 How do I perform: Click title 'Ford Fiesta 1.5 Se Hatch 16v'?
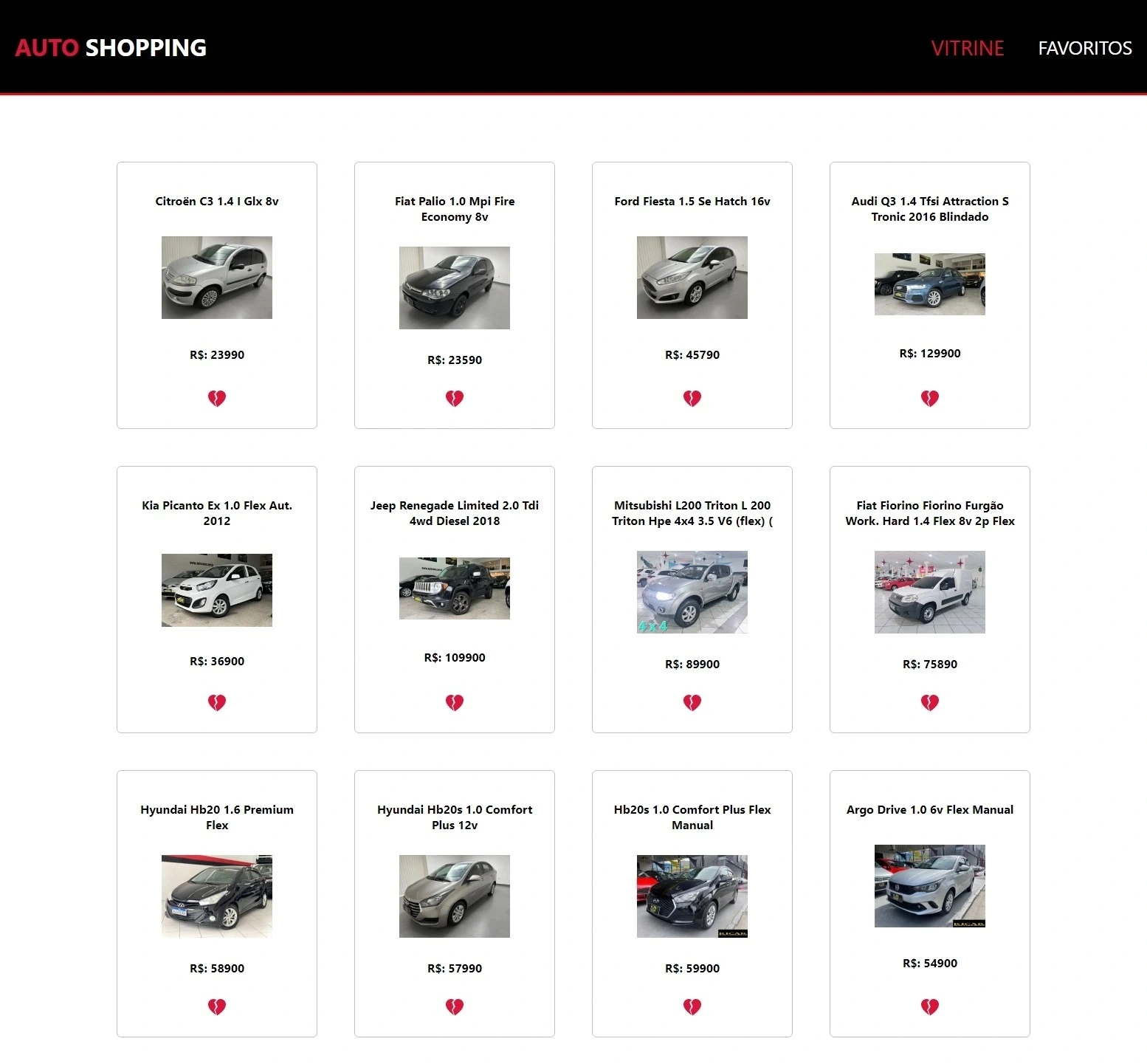[x=692, y=202]
